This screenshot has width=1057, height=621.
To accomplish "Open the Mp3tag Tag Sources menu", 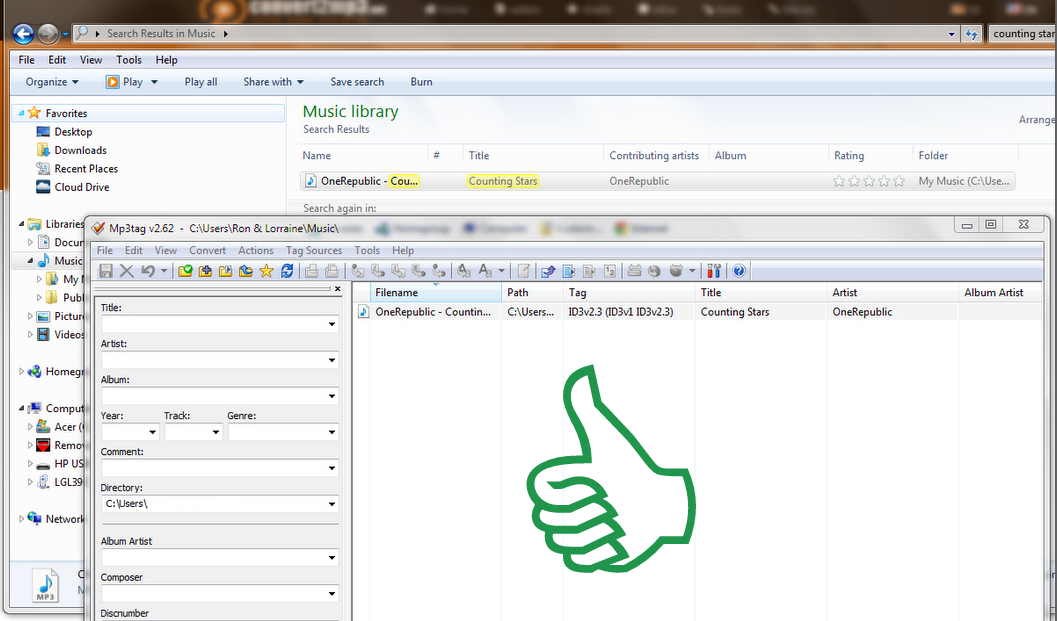I will pos(313,250).
